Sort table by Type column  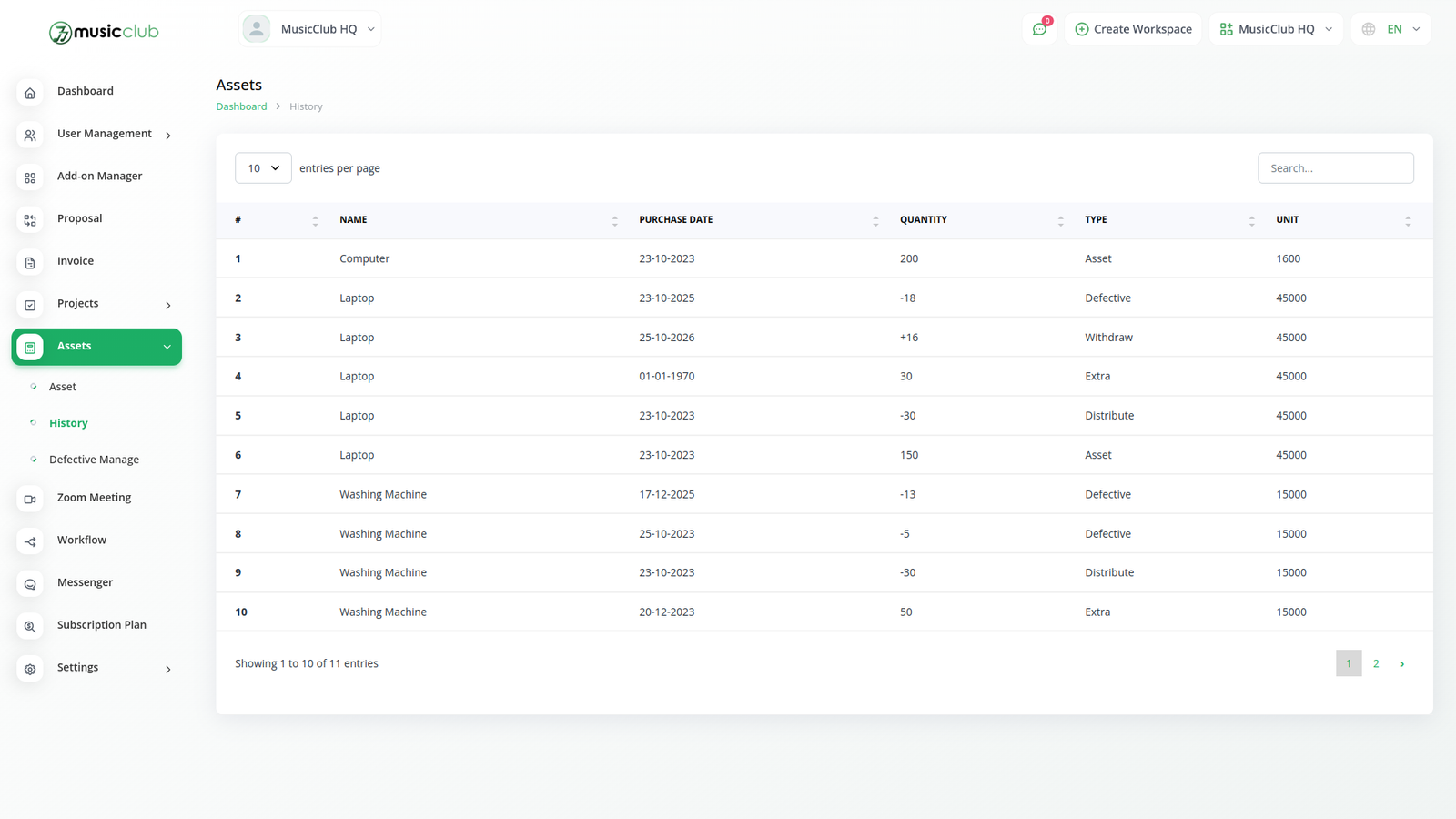pyautogui.click(x=1251, y=220)
